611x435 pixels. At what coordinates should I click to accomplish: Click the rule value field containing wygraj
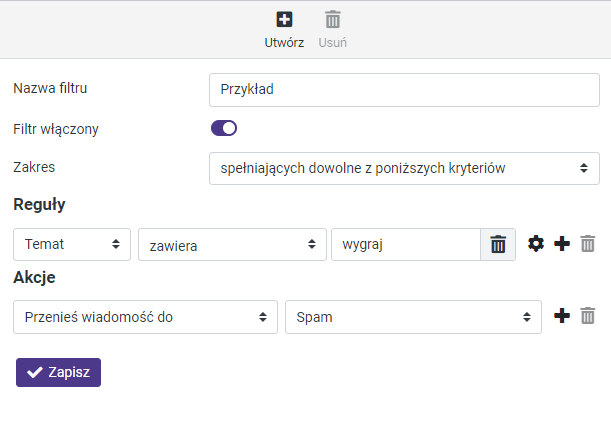click(405, 244)
